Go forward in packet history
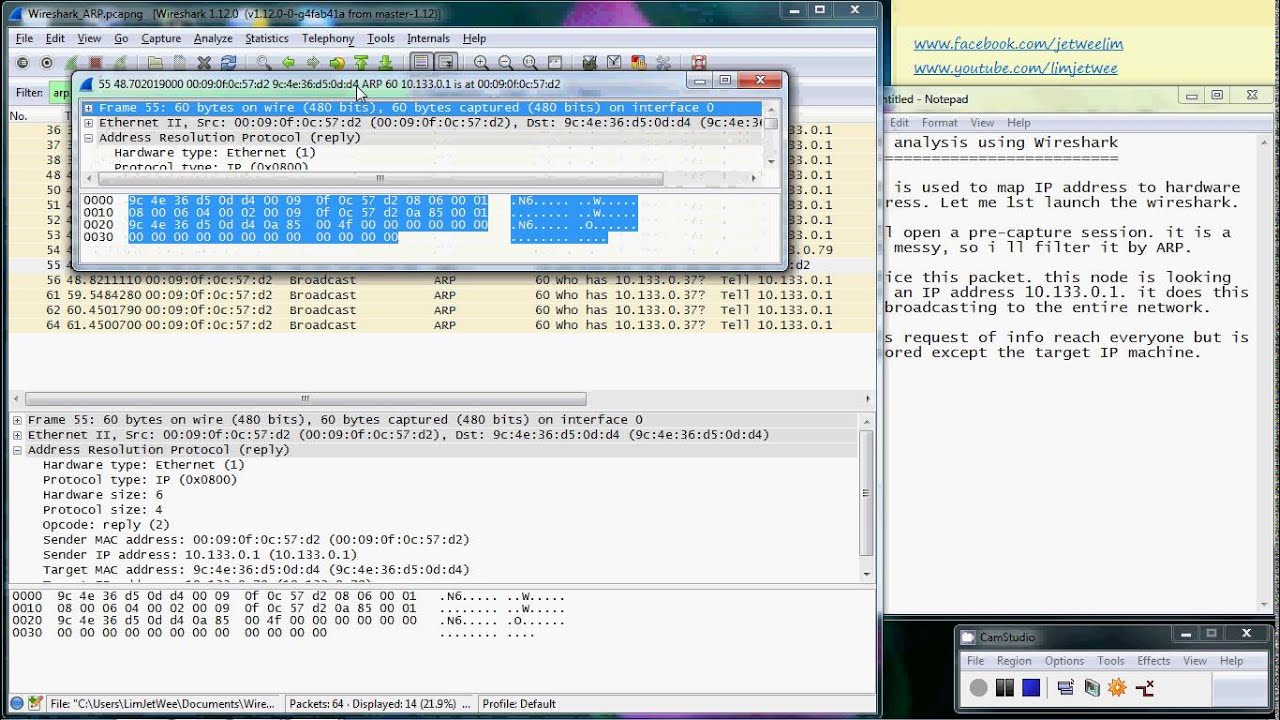 [313, 62]
